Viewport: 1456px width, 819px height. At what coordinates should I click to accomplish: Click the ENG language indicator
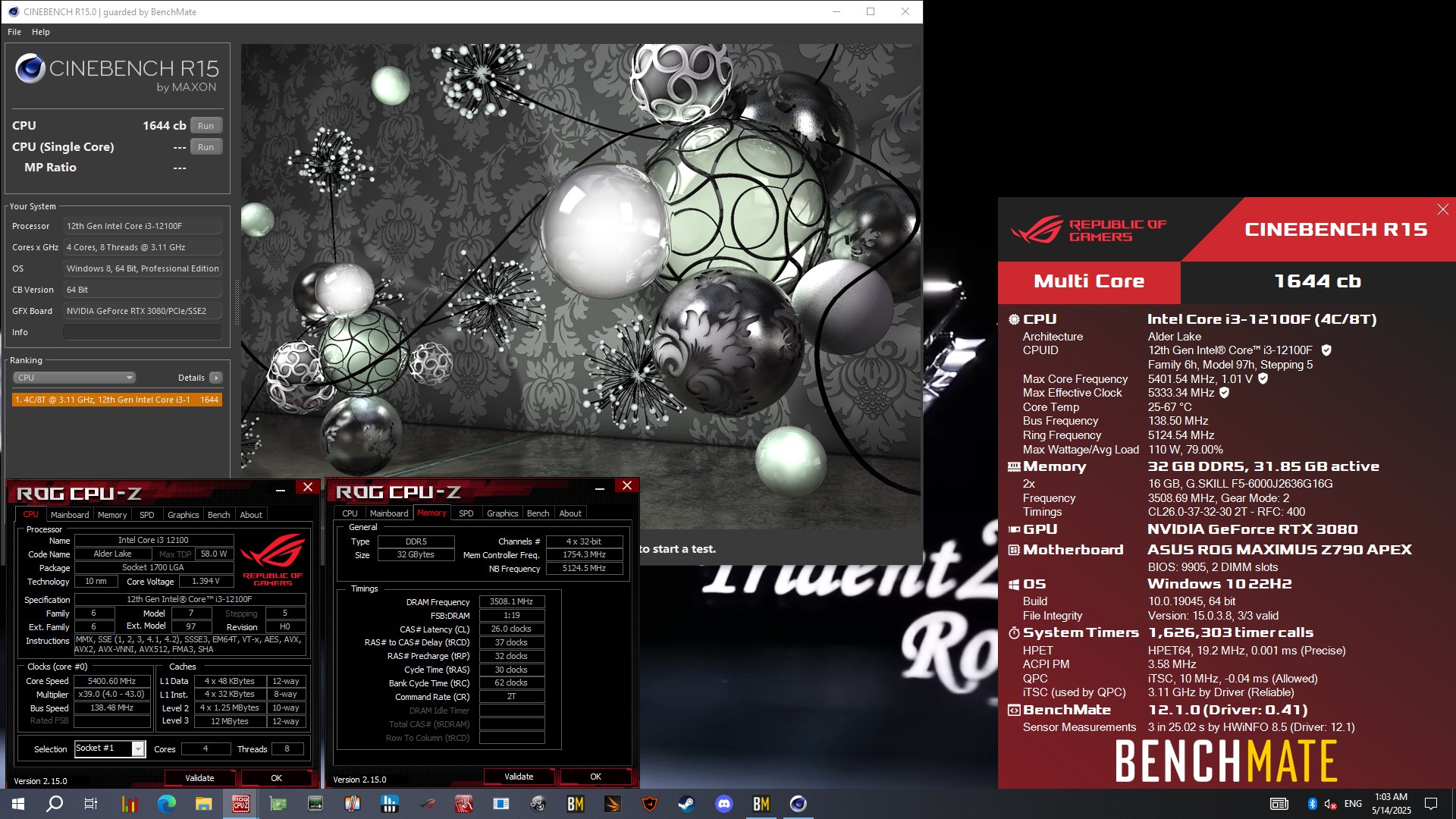pos(1353,804)
